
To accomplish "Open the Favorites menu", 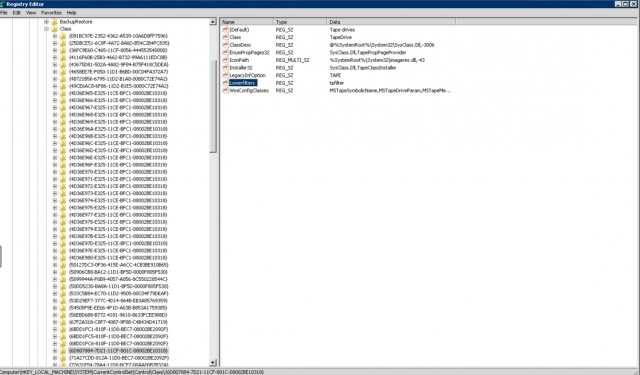I will click(x=51, y=13).
